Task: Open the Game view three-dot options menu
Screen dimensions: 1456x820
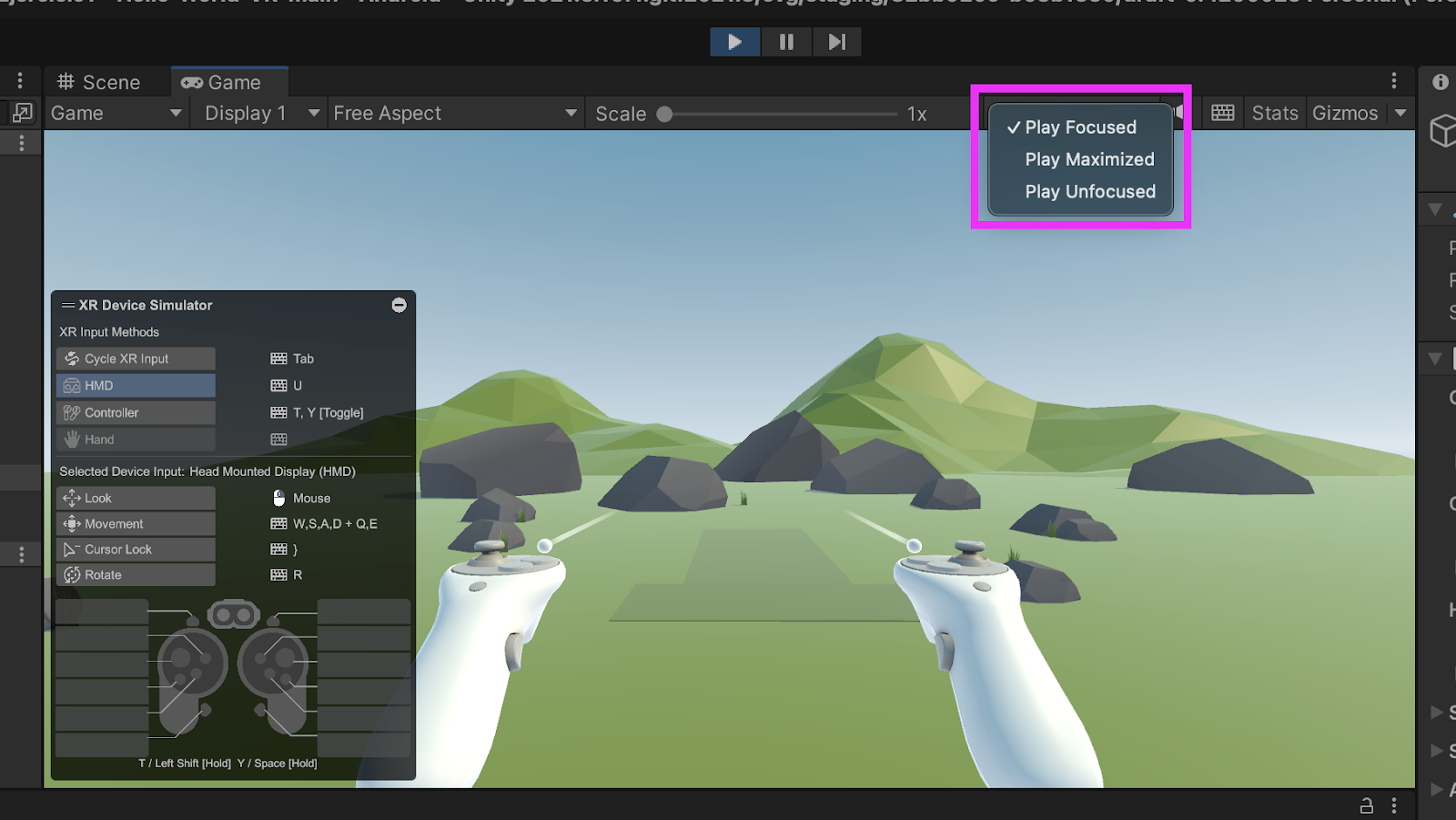Action: (1393, 81)
